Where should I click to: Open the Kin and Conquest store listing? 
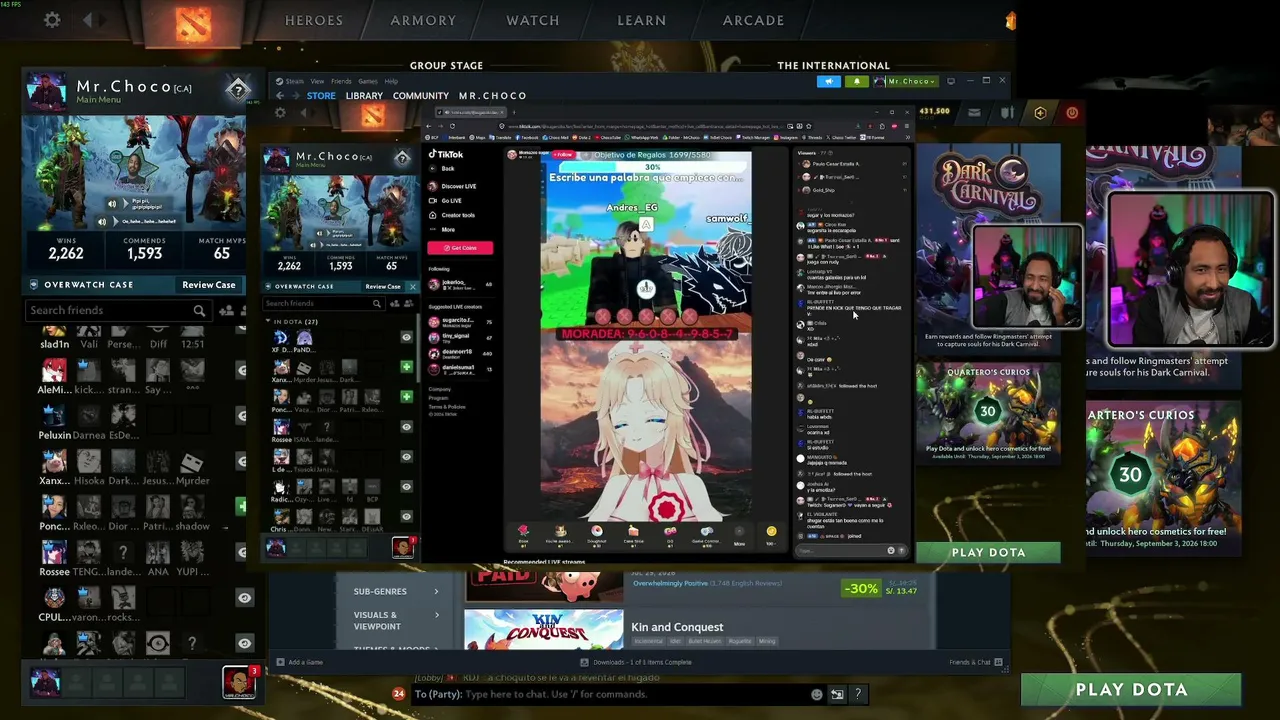click(x=677, y=627)
